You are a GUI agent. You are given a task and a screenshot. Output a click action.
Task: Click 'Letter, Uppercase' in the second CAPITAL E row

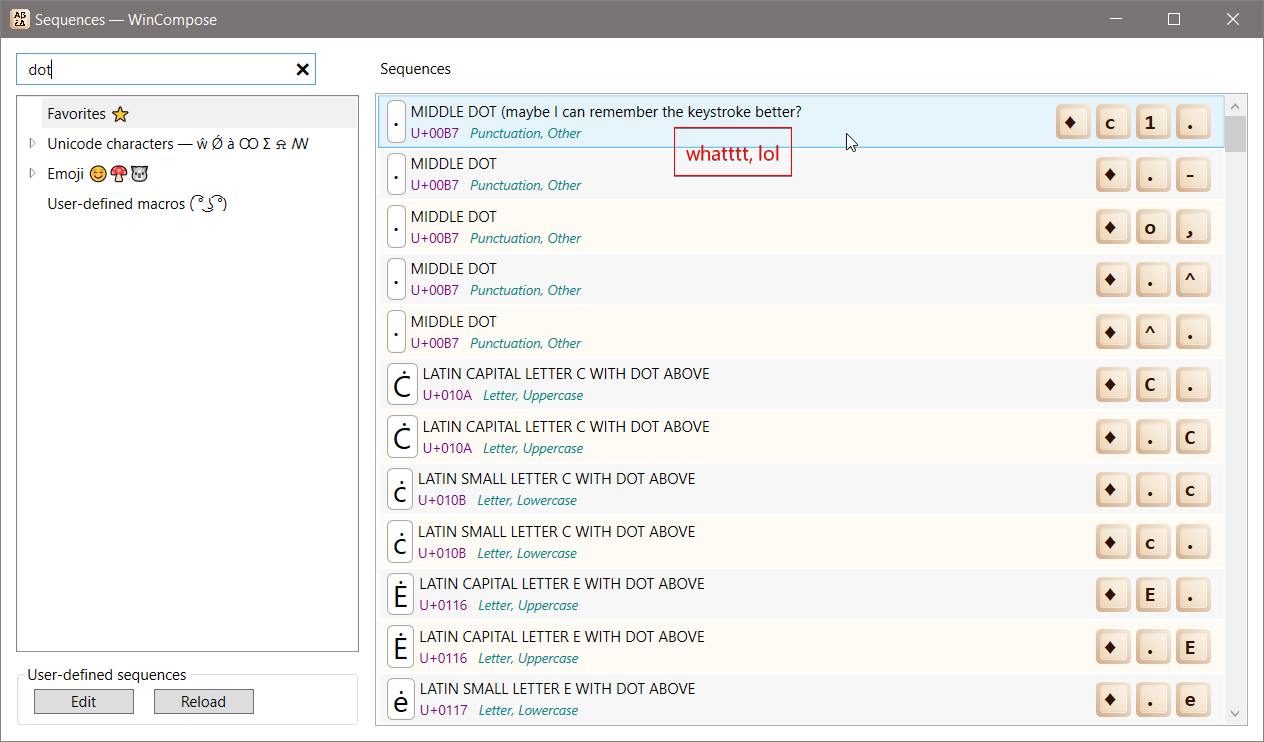528,658
